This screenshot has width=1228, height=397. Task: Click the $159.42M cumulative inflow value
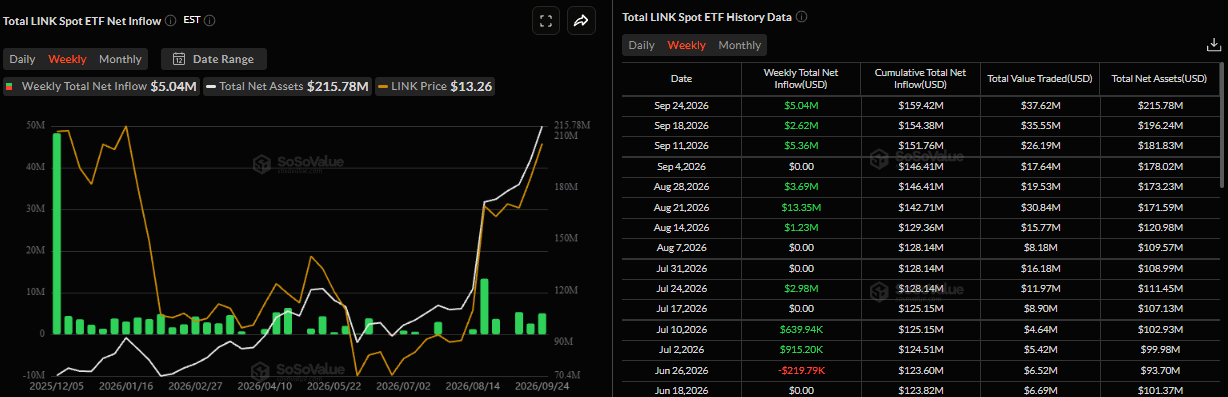920,105
